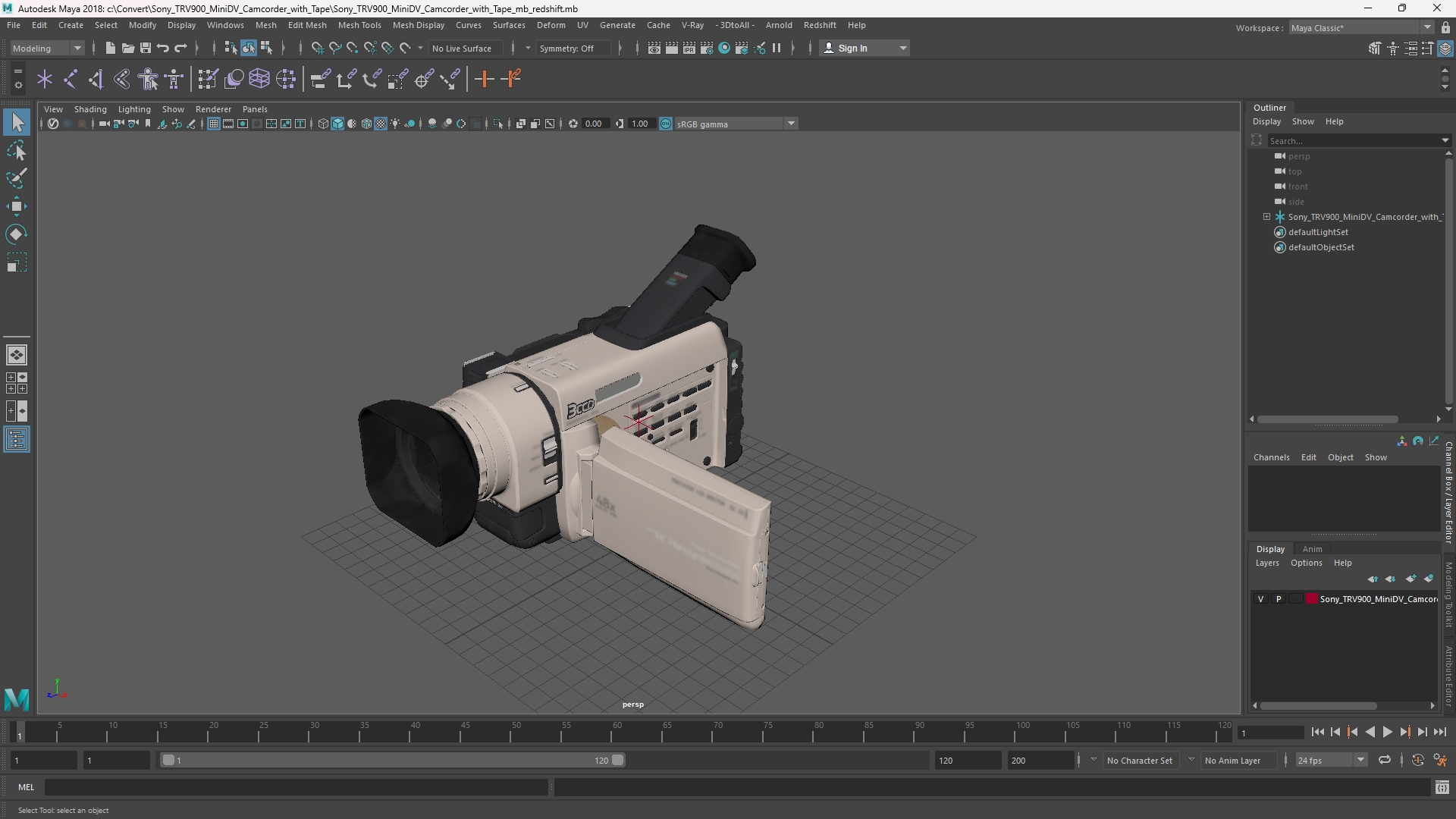
Task: Open the Workspace Maya Classic dropdown
Action: pos(1361,27)
